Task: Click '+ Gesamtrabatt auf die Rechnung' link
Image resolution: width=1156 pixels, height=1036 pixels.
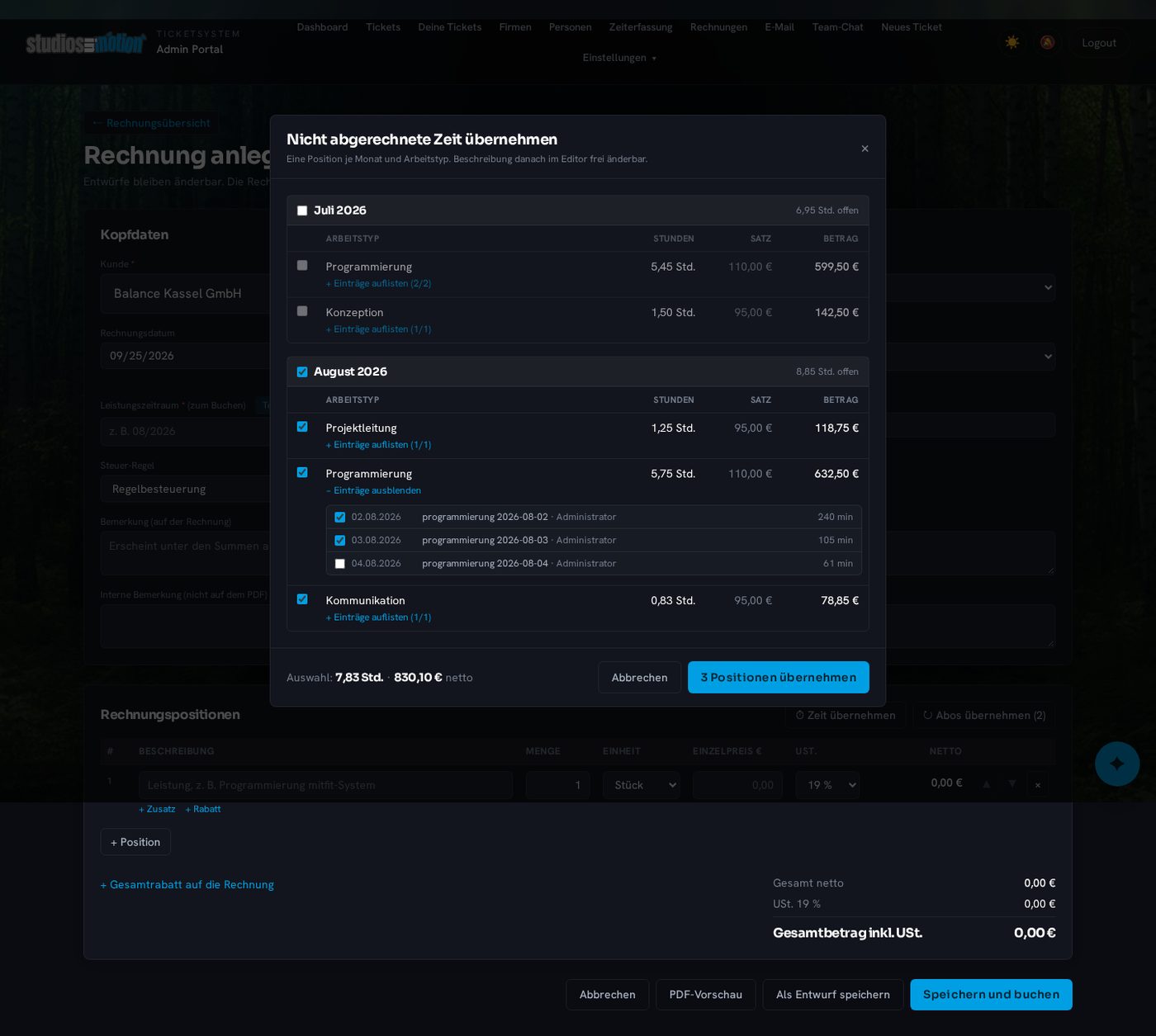Action: click(x=187, y=885)
